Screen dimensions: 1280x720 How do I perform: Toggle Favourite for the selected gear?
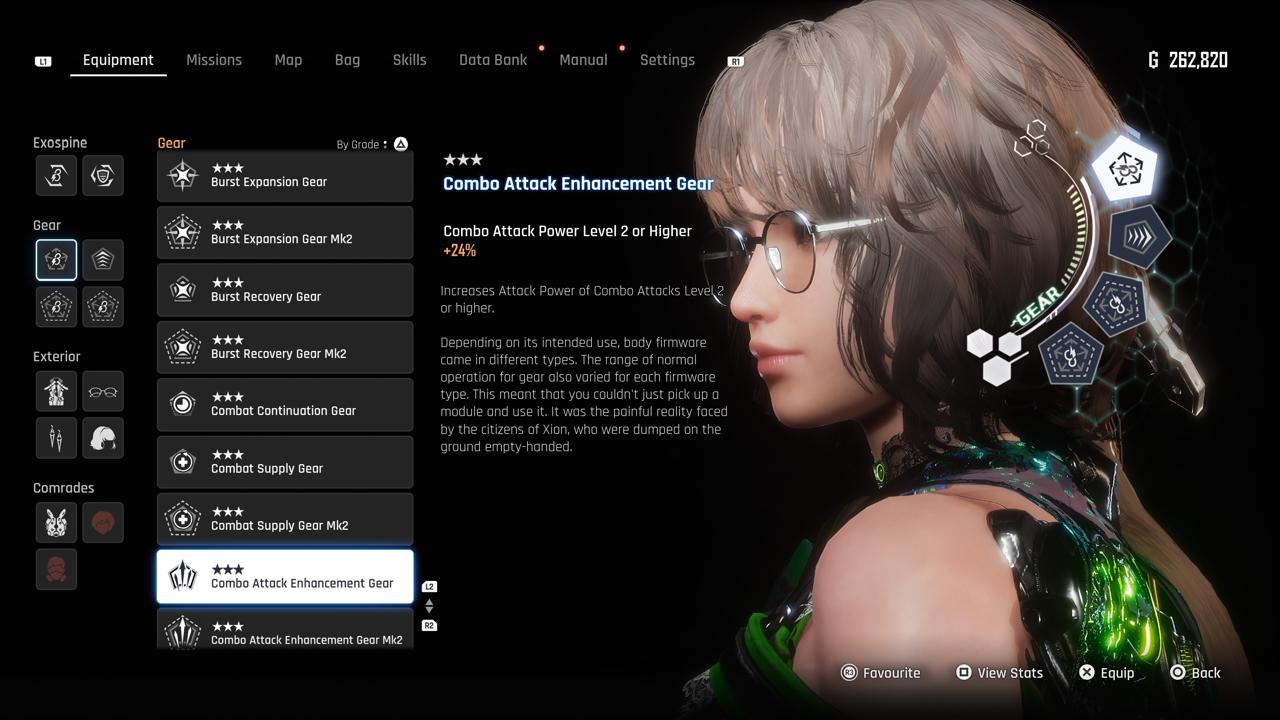pyautogui.click(x=881, y=673)
